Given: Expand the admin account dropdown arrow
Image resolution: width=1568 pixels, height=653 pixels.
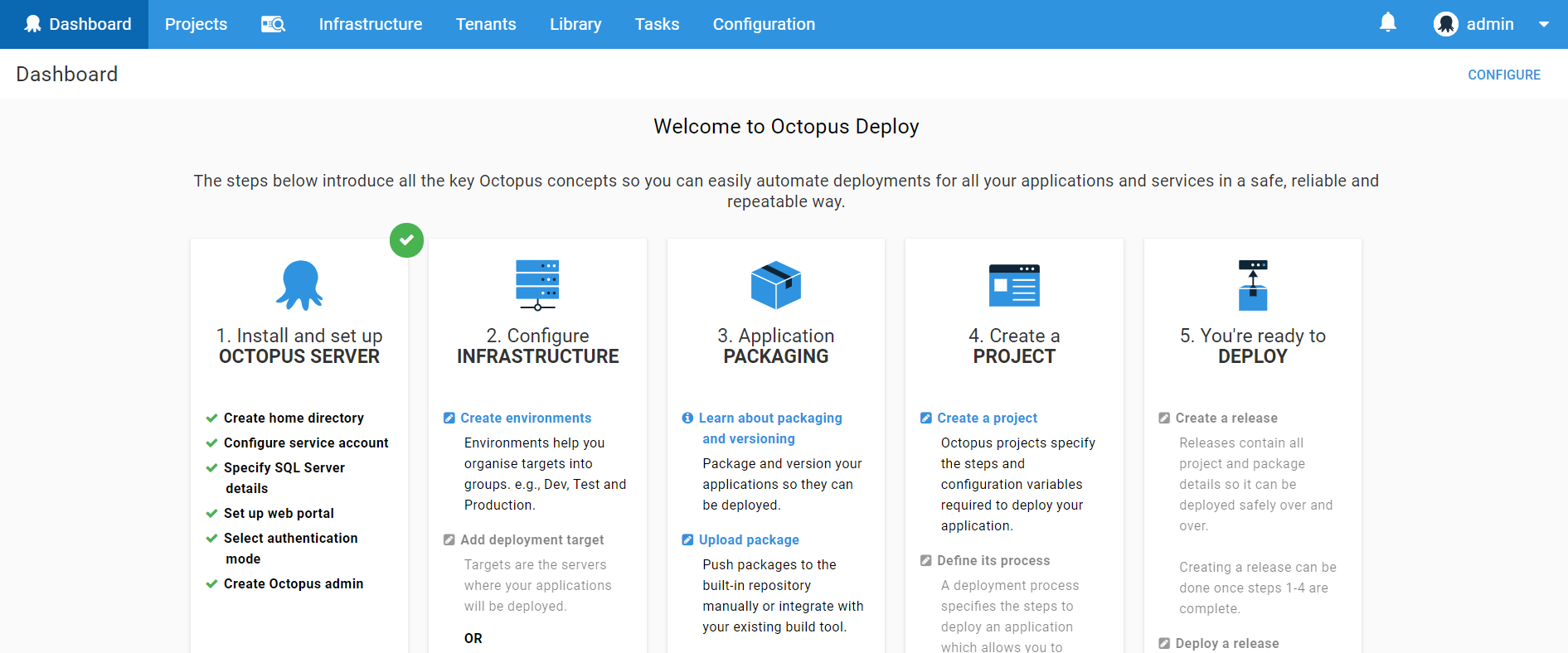Looking at the screenshot, I should (x=1544, y=24).
